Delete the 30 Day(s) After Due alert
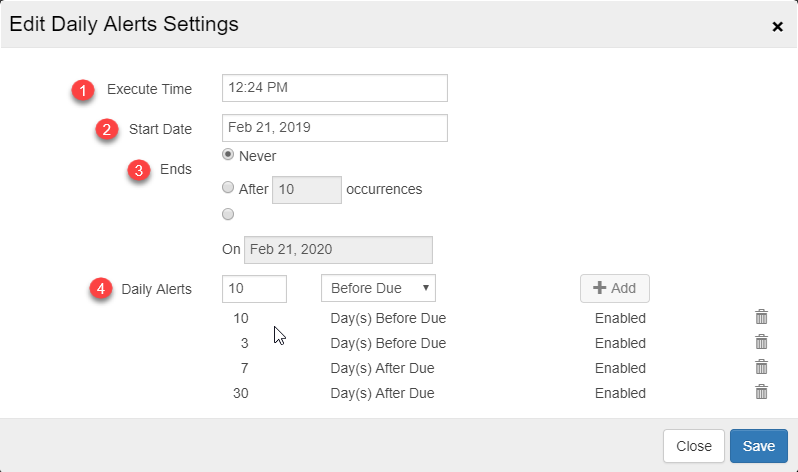The width and height of the screenshot is (798, 472). point(761,392)
